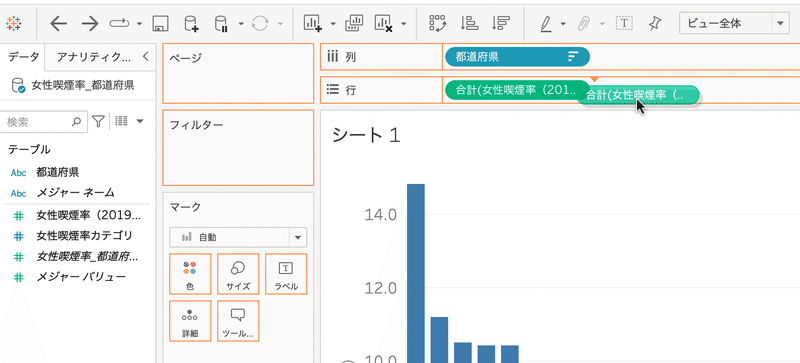The image size is (800, 363).
Task: Open the 詳細 mark card
Action: (190, 321)
